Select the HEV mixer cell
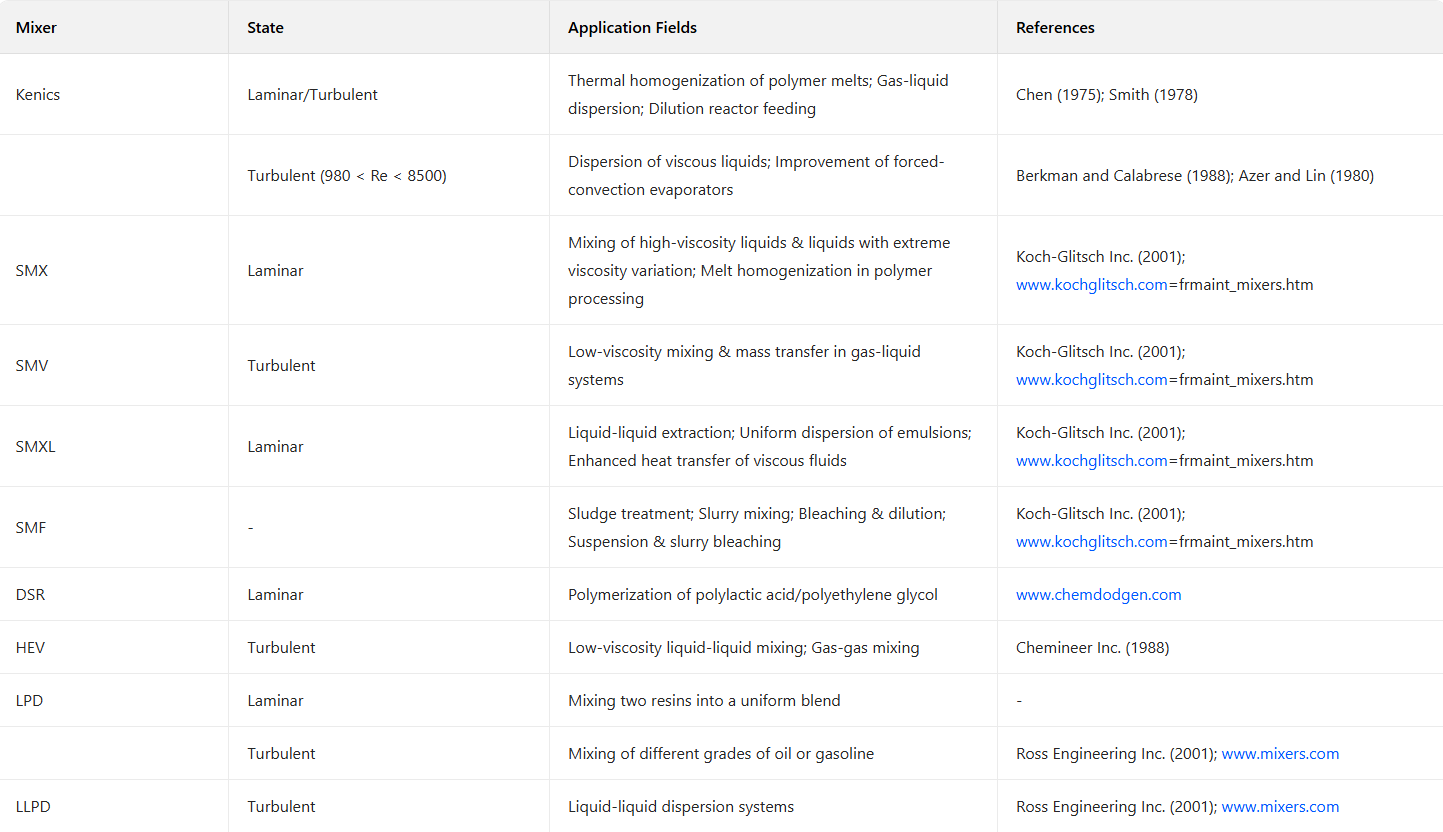 (x=30, y=648)
